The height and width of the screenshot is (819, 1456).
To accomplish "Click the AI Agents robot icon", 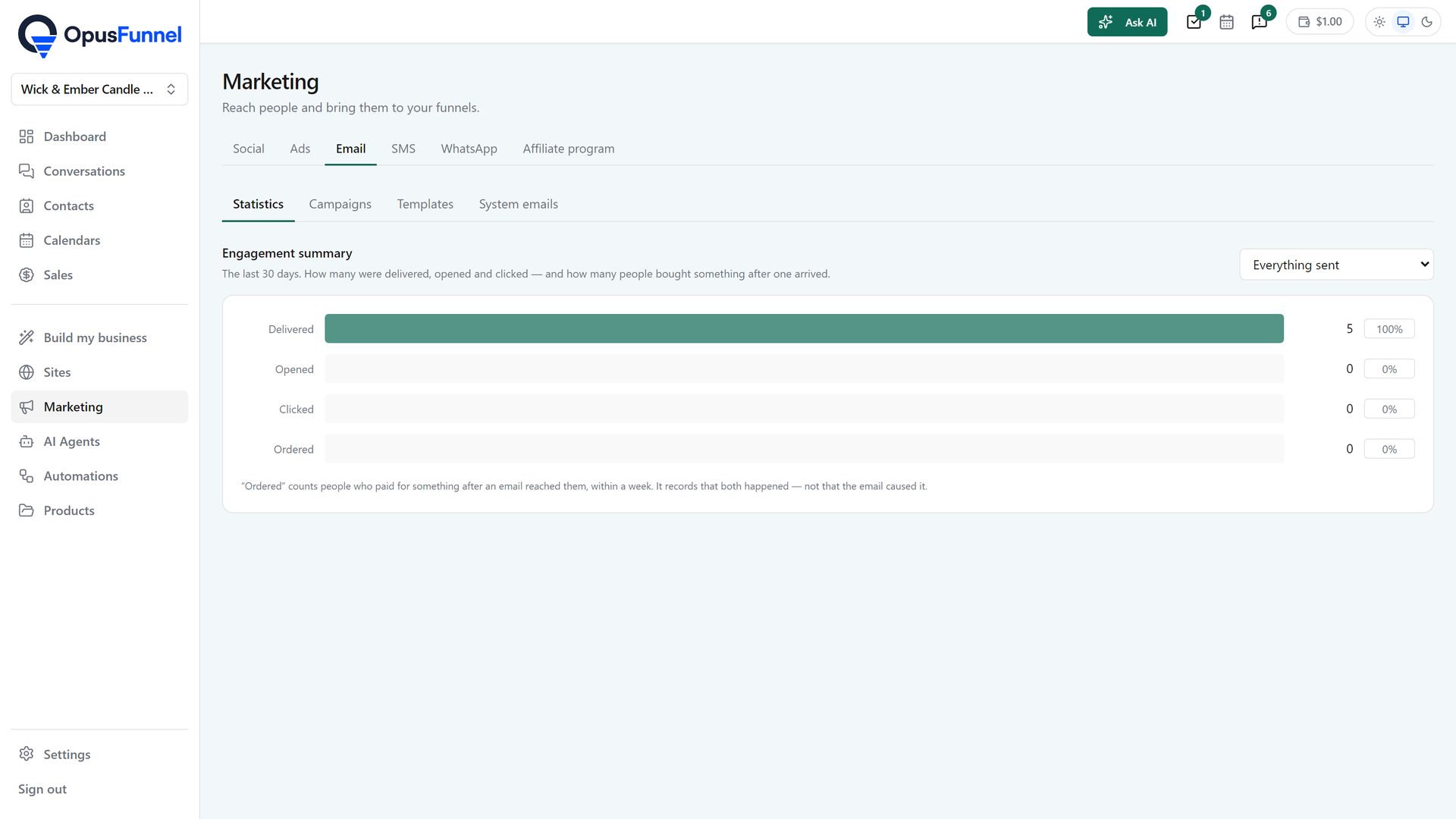I will 27,441.
